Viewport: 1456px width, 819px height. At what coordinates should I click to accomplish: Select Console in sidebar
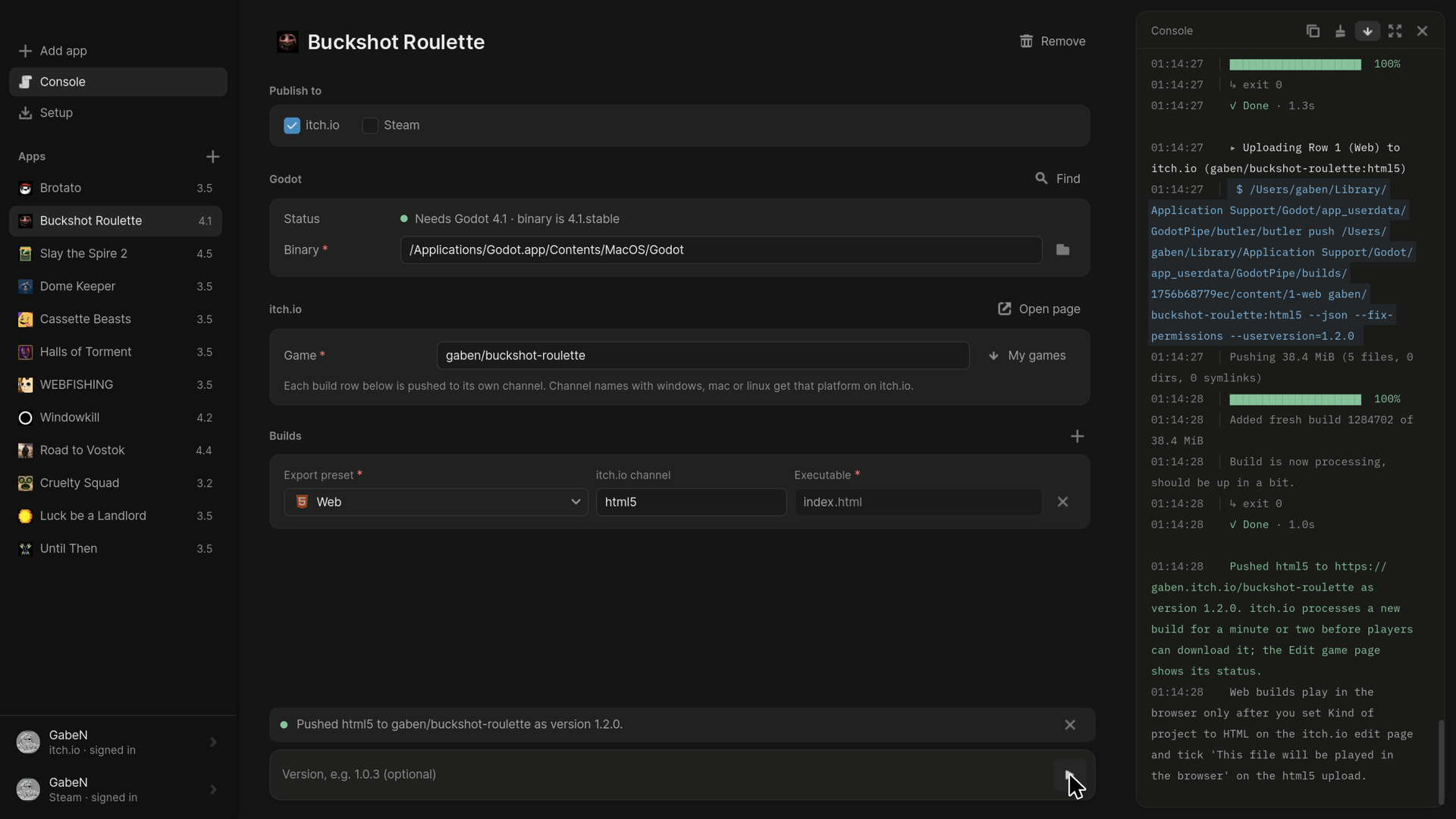pyautogui.click(x=118, y=82)
